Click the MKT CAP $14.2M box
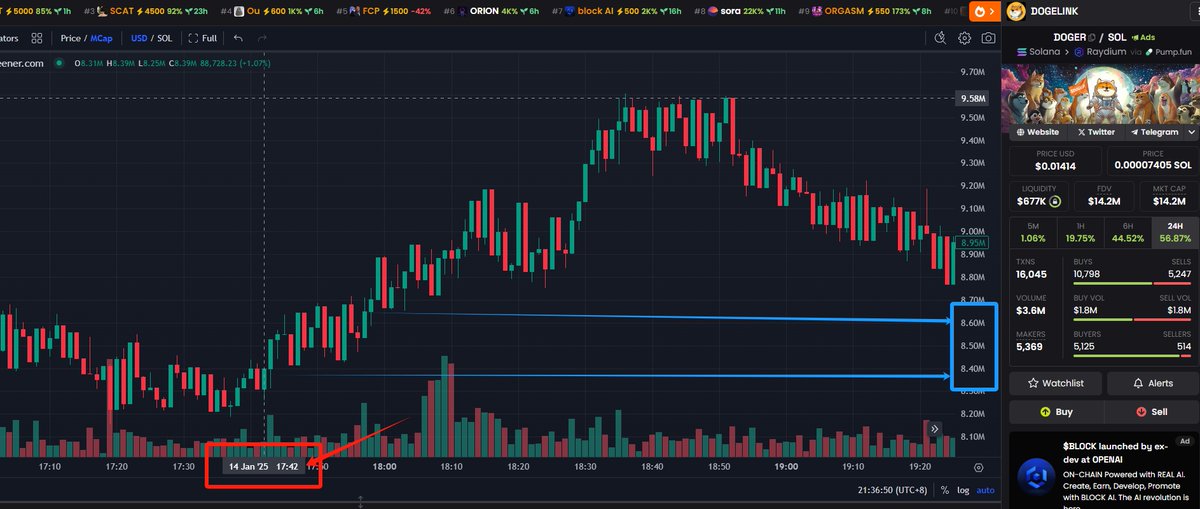1200x509 pixels. pos(1168,195)
